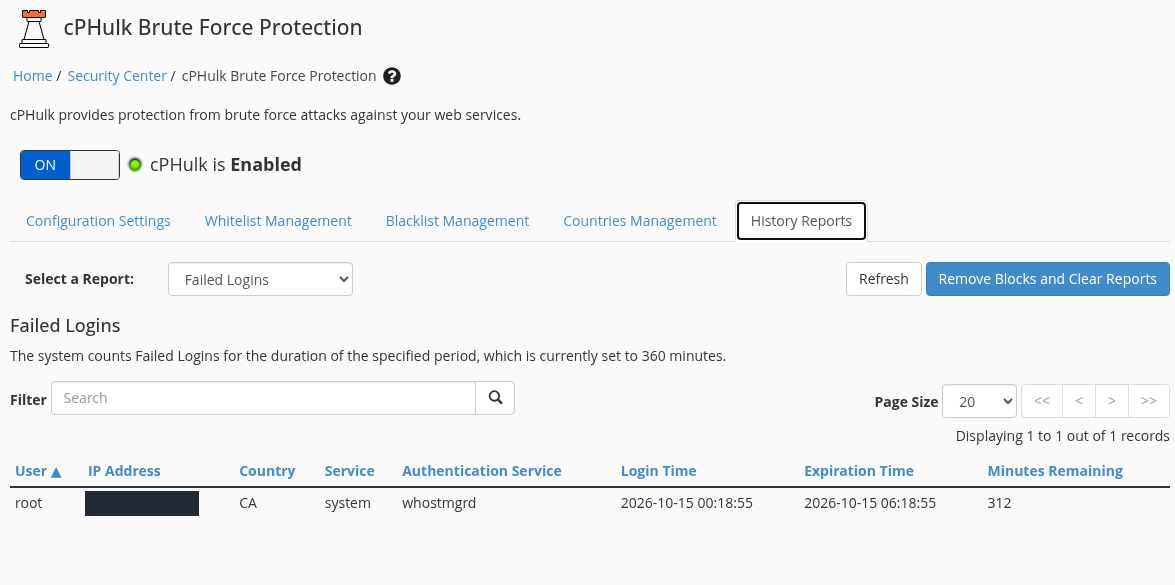The image size is (1175, 585).
Task: Sort the table by Expiration Time
Action: click(859, 471)
